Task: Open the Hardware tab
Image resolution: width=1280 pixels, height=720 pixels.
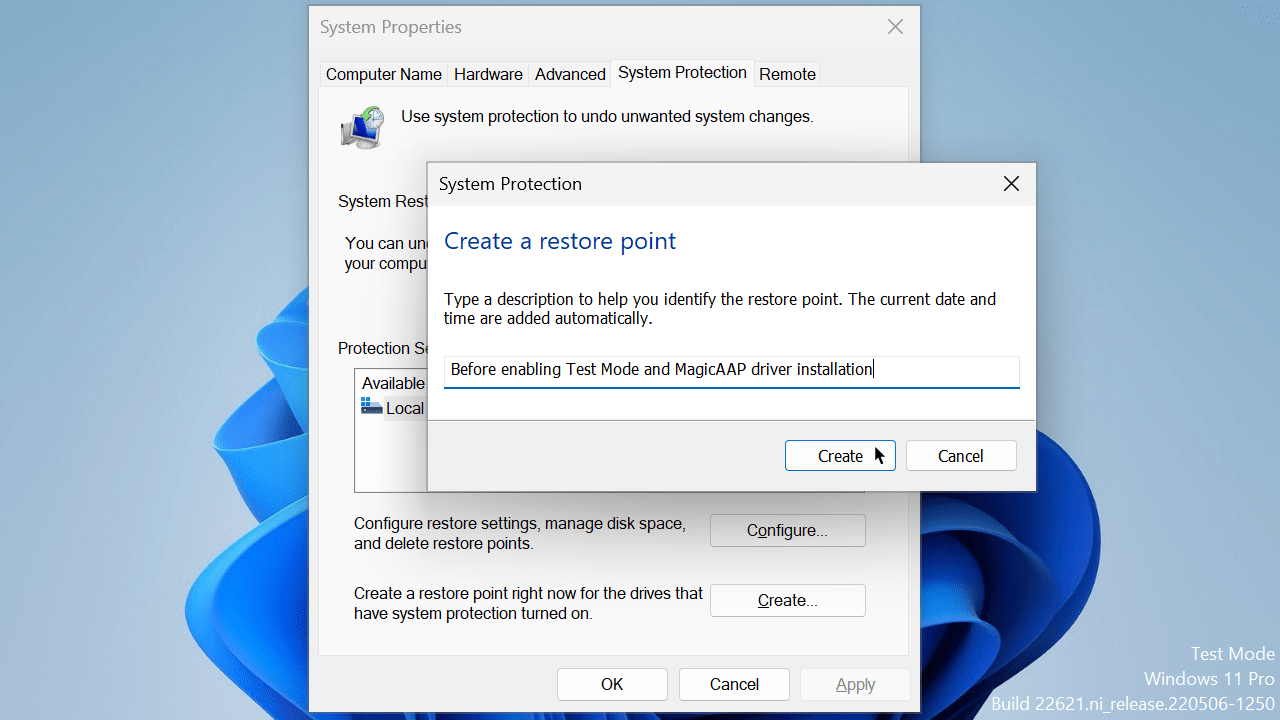Action: pos(488,74)
